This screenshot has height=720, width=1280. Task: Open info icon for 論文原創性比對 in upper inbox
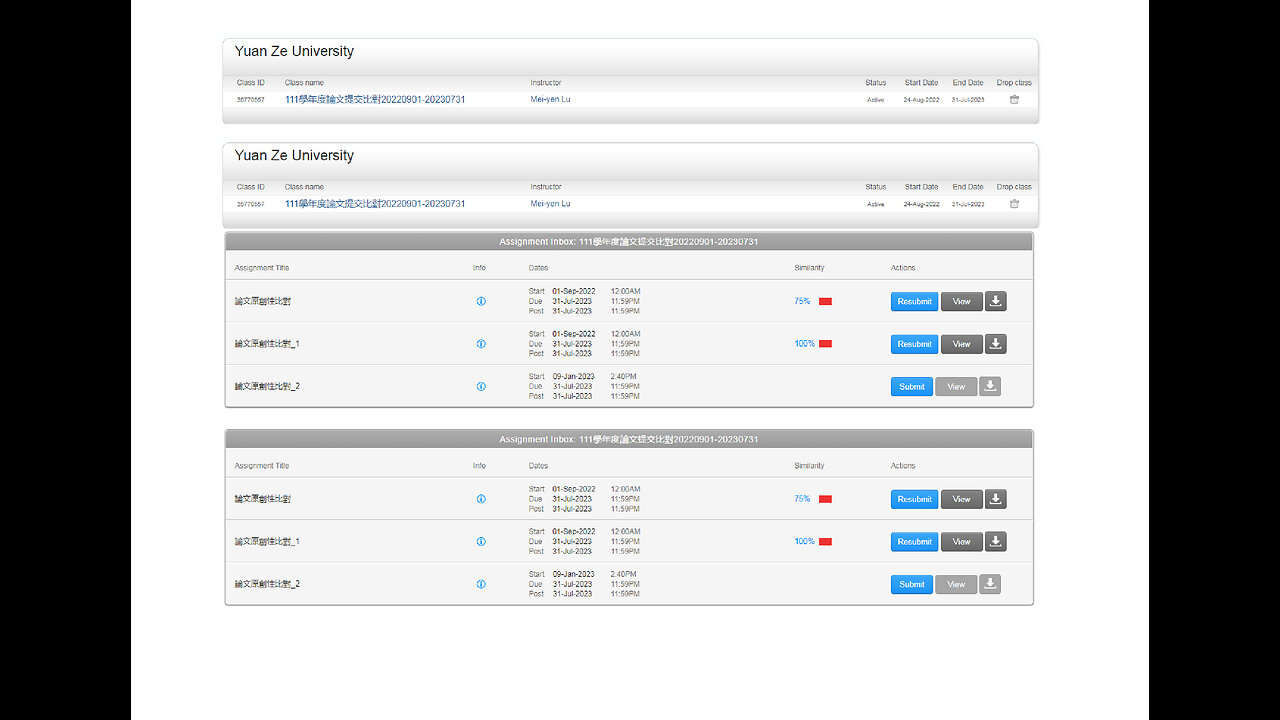coord(481,301)
